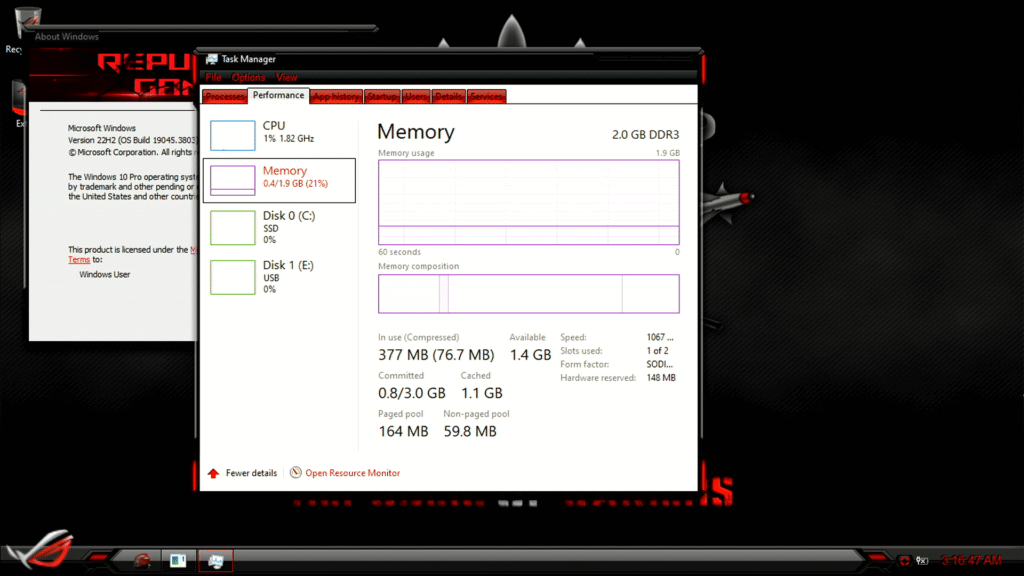Viewport: 1024px width, 576px height.
Task: Switch to the Processes tab
Action: [x=225, y=97]
